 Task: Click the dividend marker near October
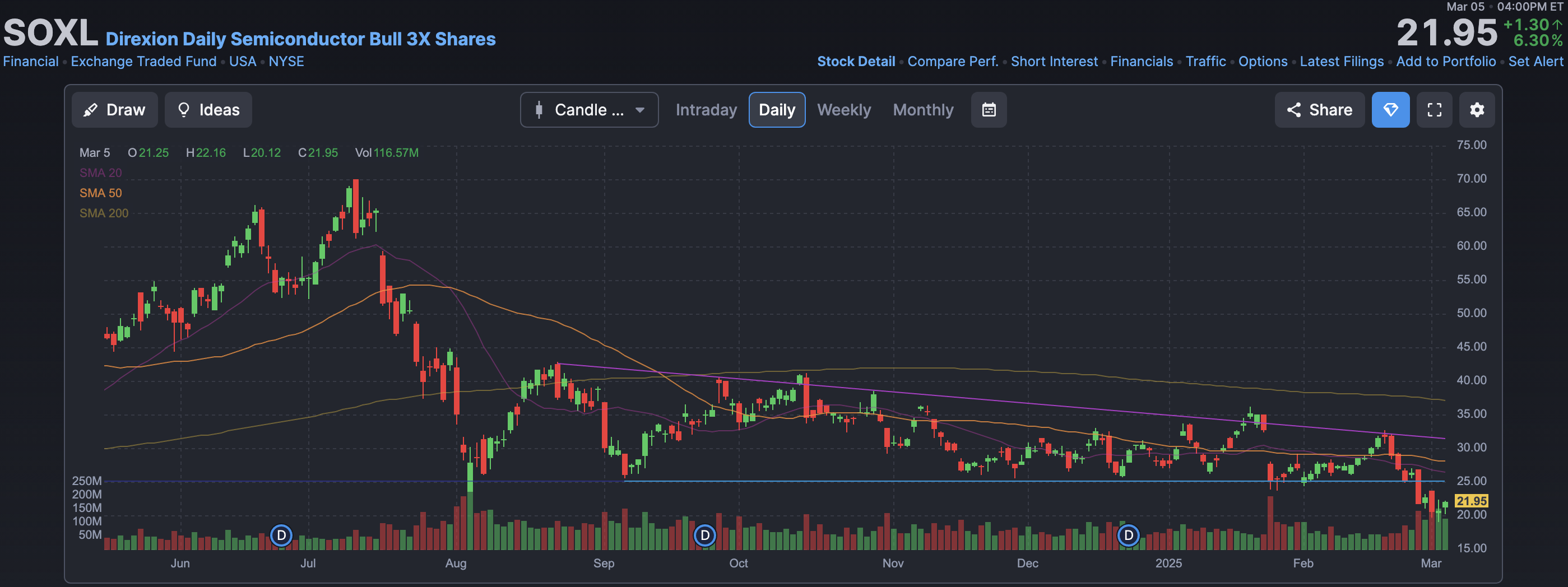705,535
